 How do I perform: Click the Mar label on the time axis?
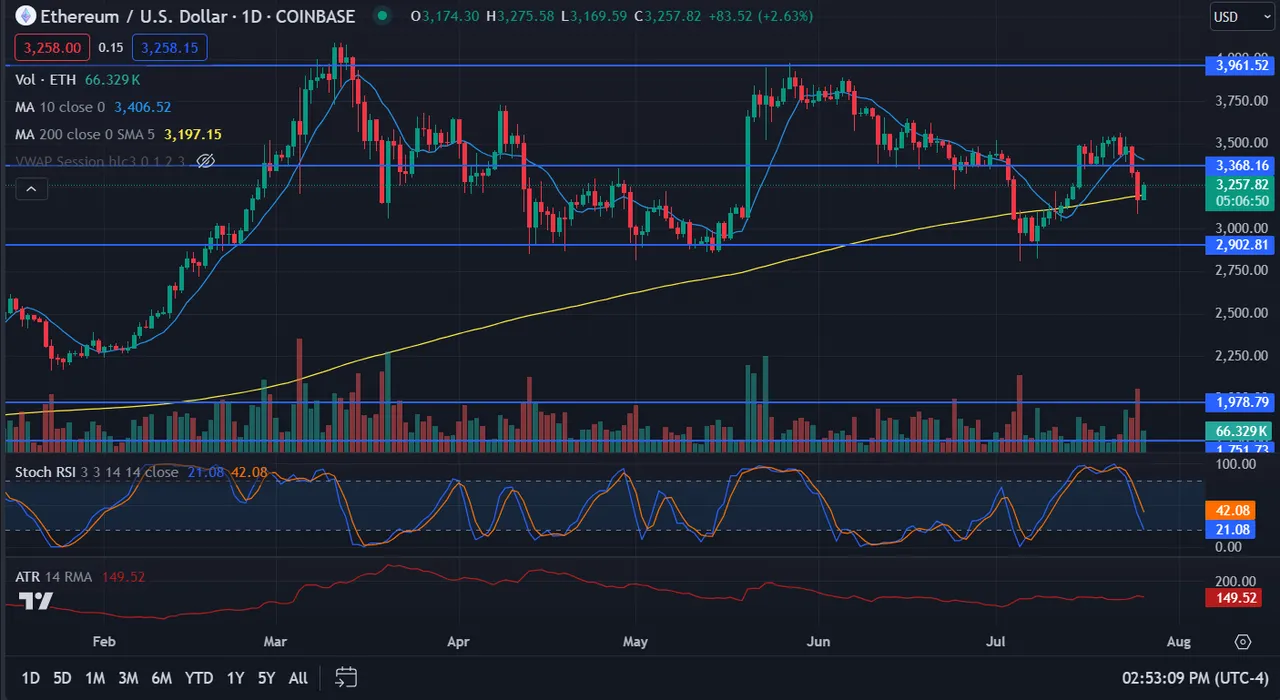coord(275,642)
